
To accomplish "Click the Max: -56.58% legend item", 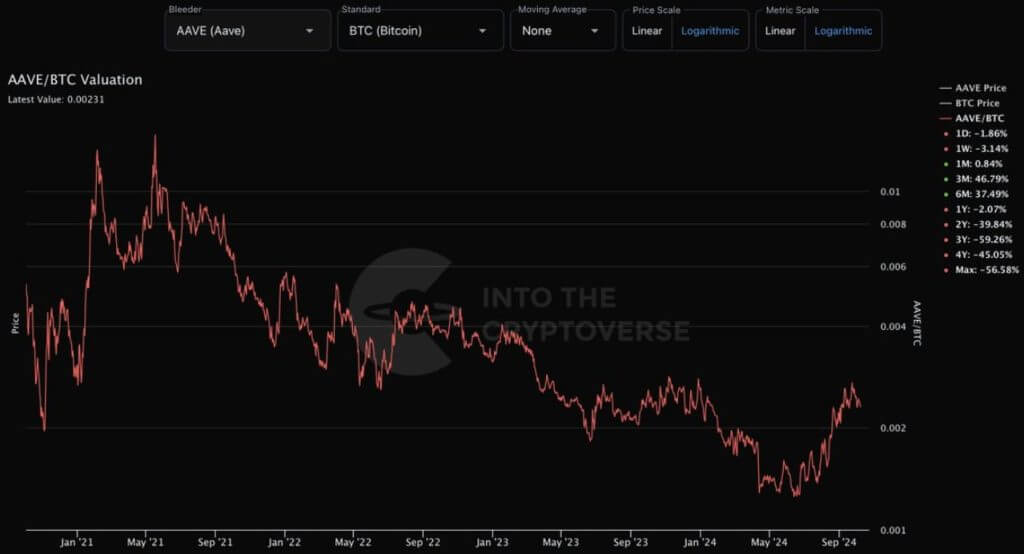I will click(x=981, y=270).
